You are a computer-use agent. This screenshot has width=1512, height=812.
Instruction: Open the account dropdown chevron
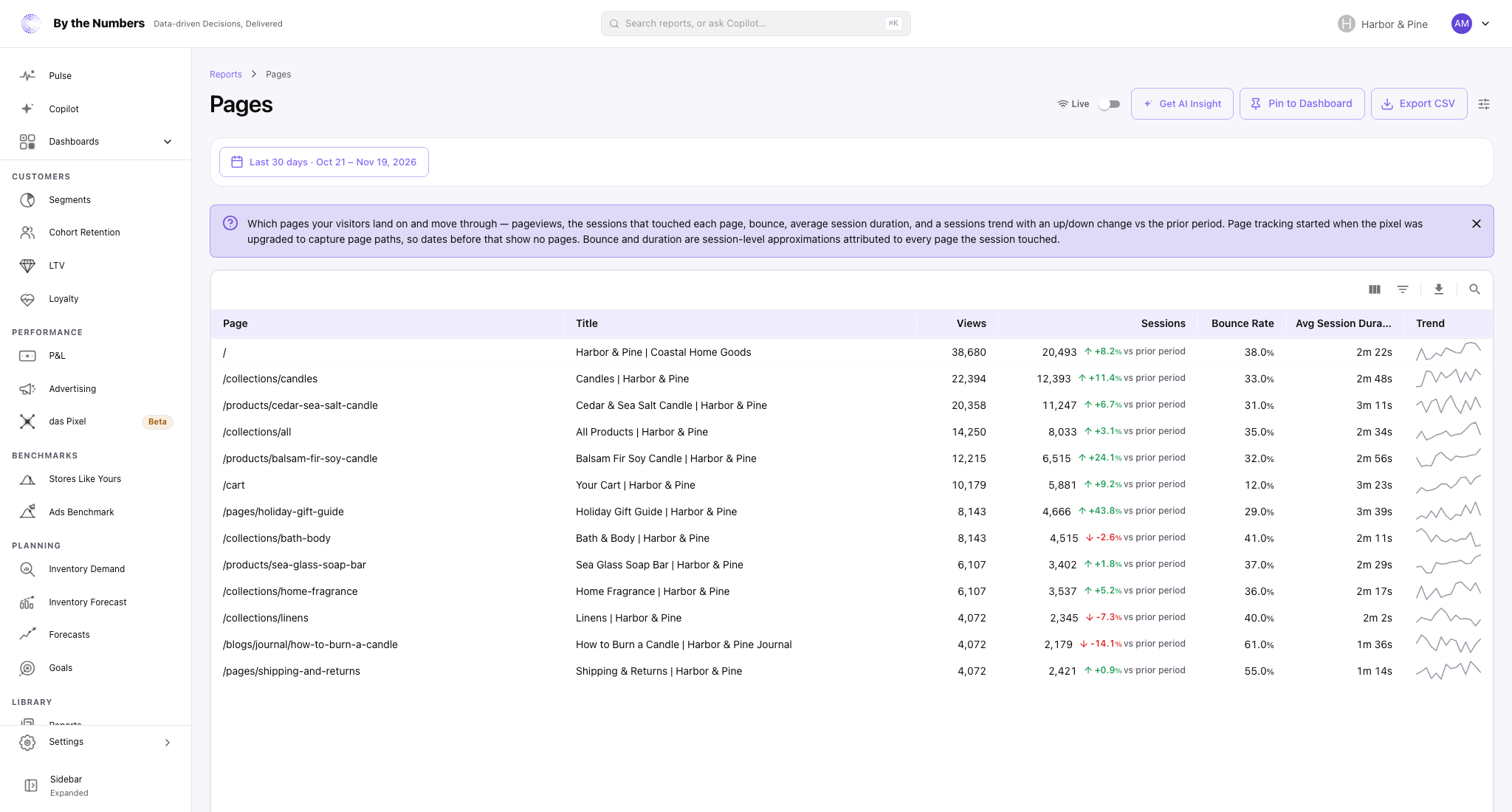[1485, 24]
